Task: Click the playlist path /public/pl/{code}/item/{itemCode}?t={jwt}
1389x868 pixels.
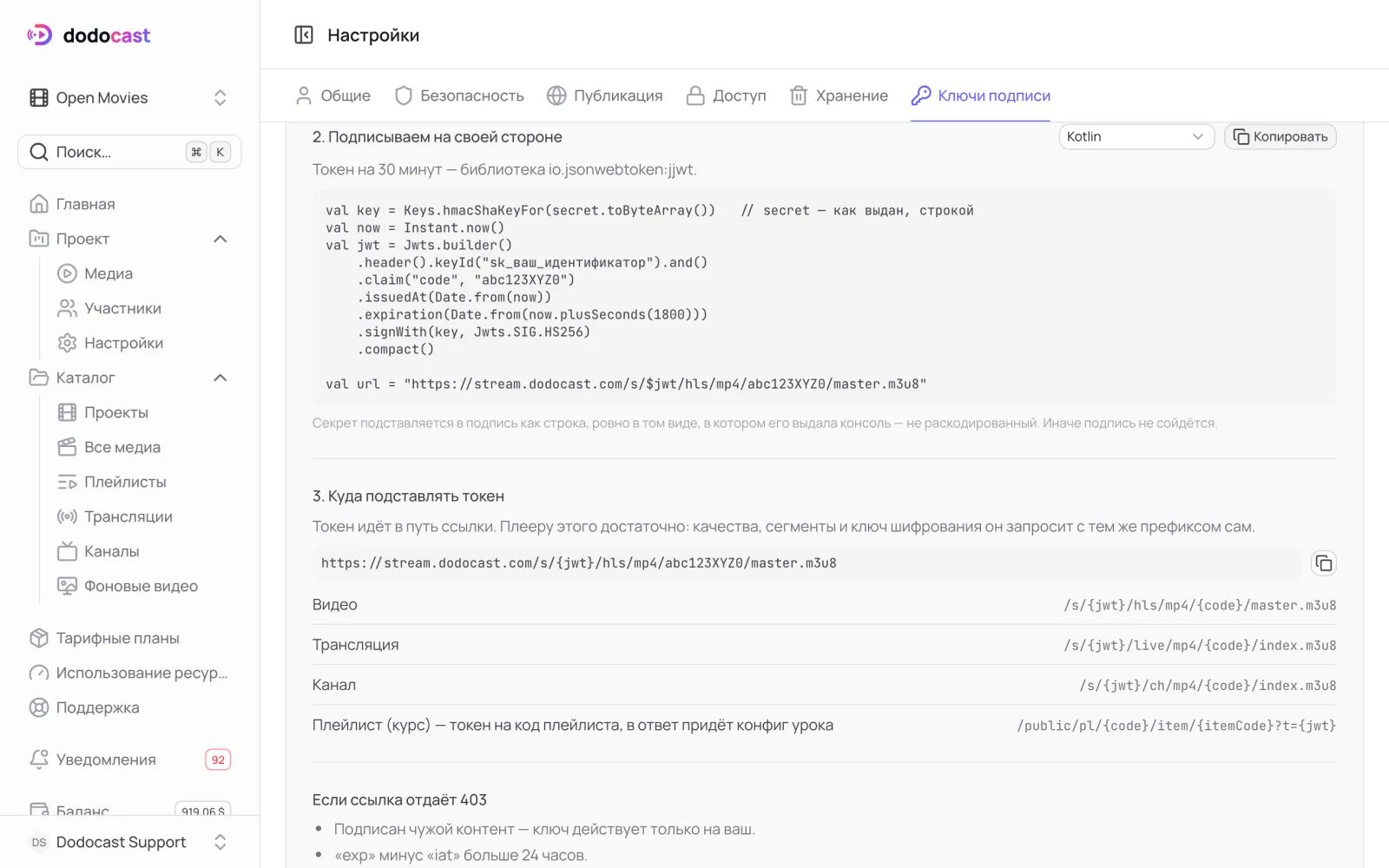Action: 1176,726
